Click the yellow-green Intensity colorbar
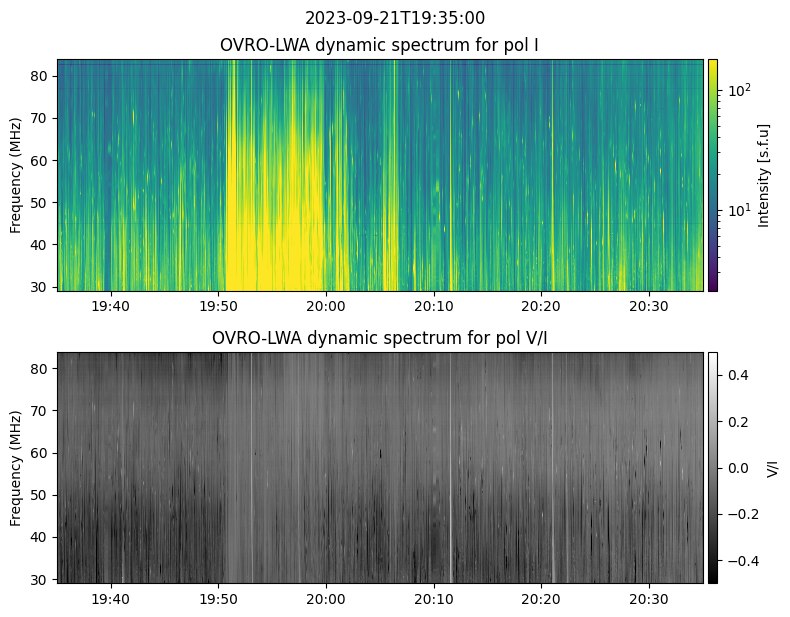The height and width of the screenshot is (617, 790). 713,175
